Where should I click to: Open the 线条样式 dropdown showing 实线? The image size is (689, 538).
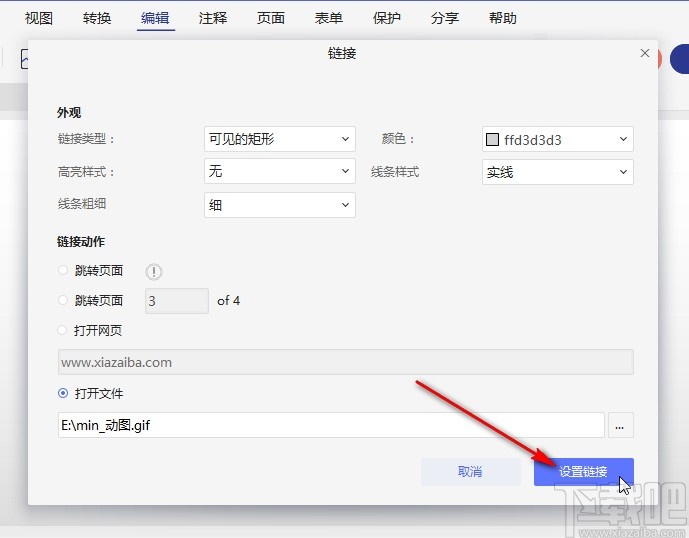[558, 172]
